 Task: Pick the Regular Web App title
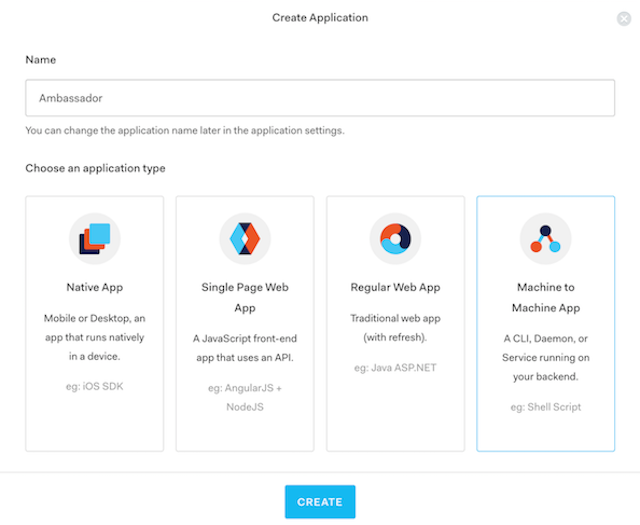395,287
